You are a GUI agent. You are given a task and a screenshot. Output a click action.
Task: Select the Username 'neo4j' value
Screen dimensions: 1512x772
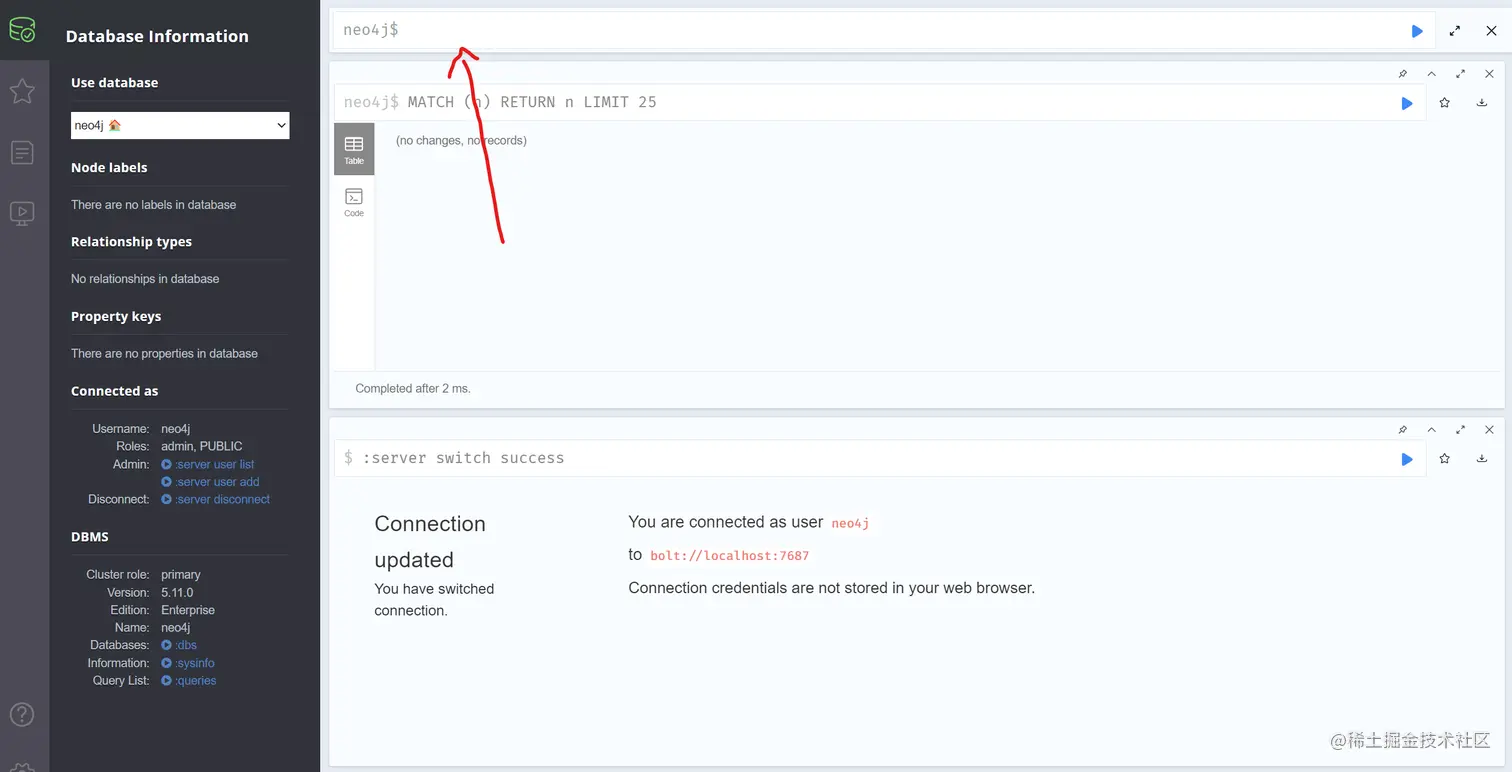176,429
